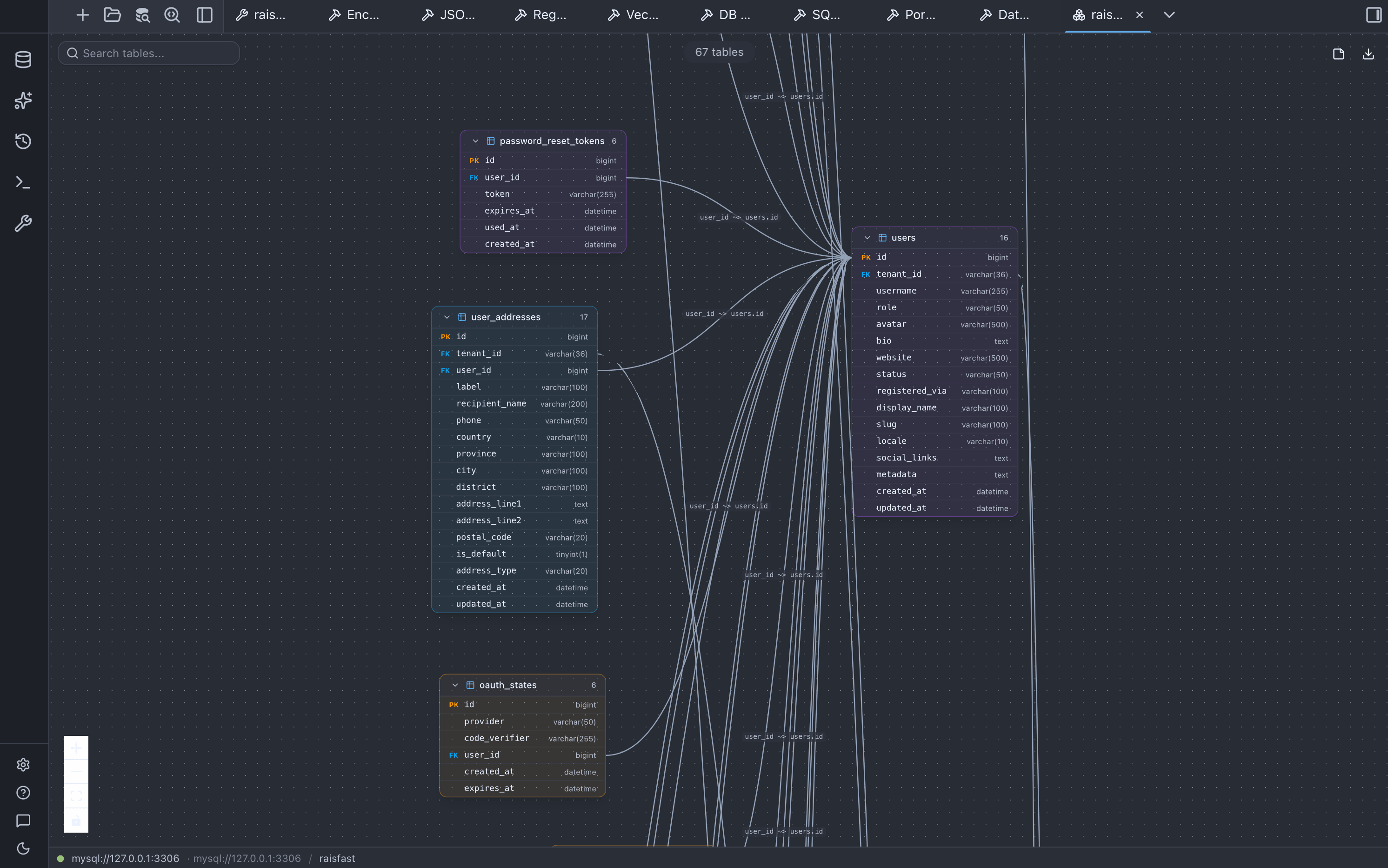Viewport: 1388px width, 868px height.
Task: Collapse the user_addresses table
Action: coord(447,317)
